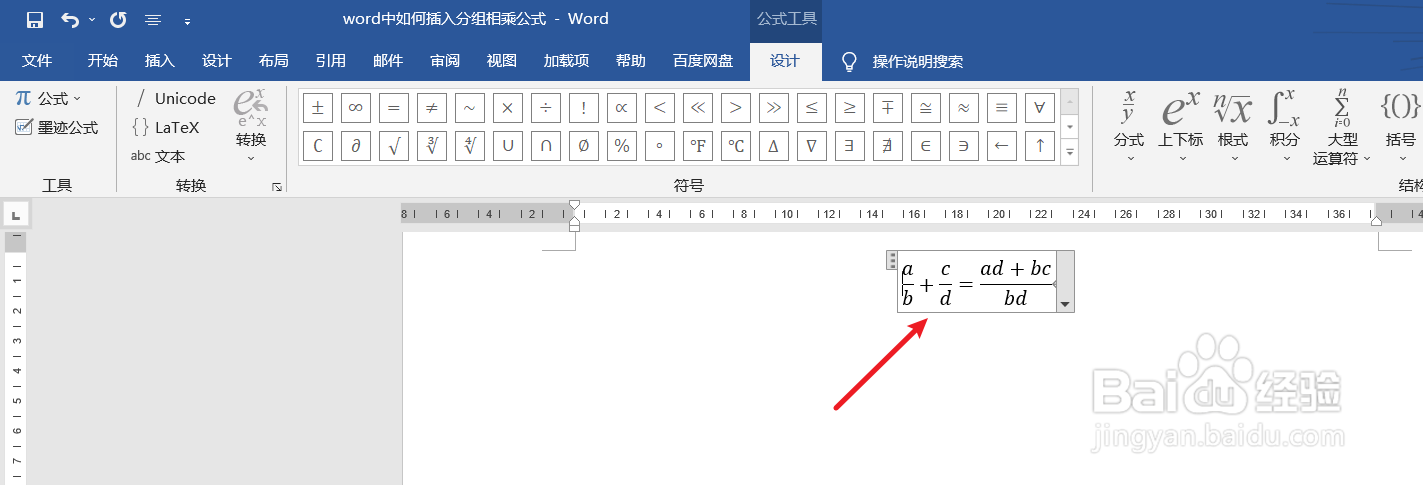The image size is (1423, 485).
Task: Open the 转换 group dialog launcher
Action: 276,186
